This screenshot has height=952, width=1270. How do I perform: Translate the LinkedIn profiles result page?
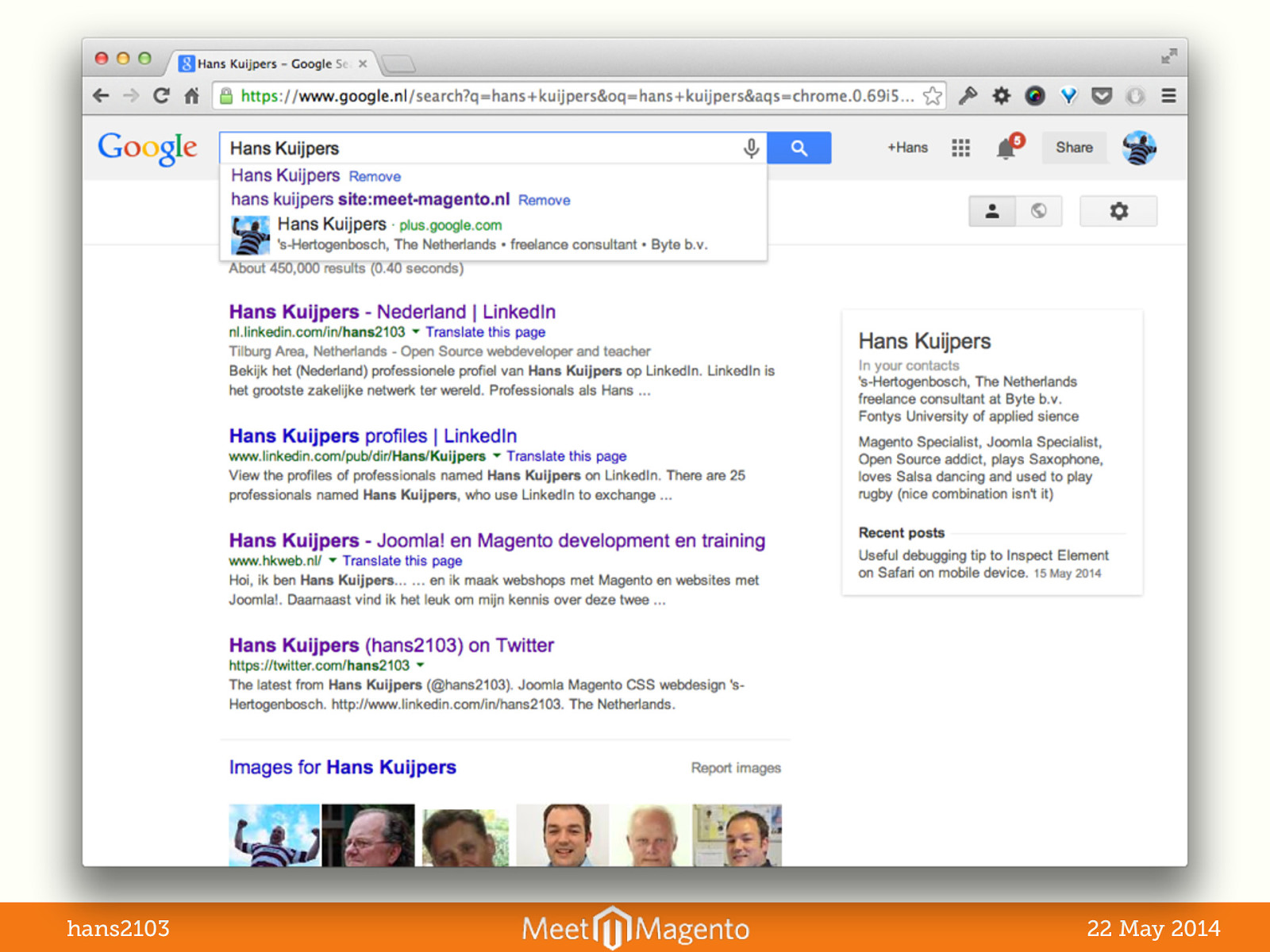click(x=567, y=456)
